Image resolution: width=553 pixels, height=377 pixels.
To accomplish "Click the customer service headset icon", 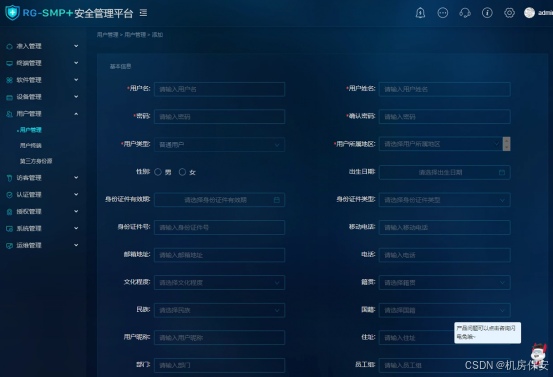I will pyautogui.click(x=465, y=13).
